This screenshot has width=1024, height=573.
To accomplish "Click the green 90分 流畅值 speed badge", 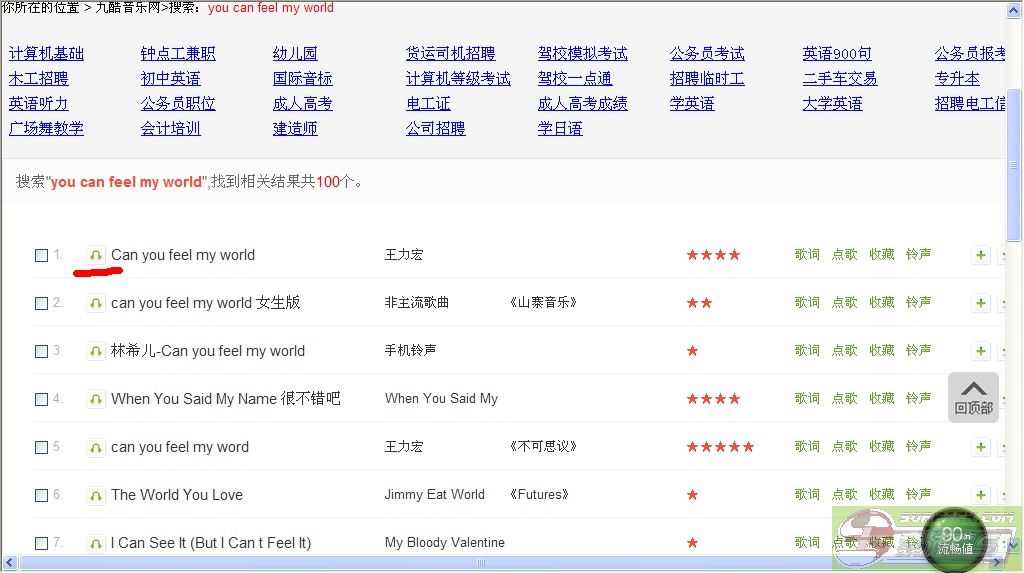I will coord(957,540).
